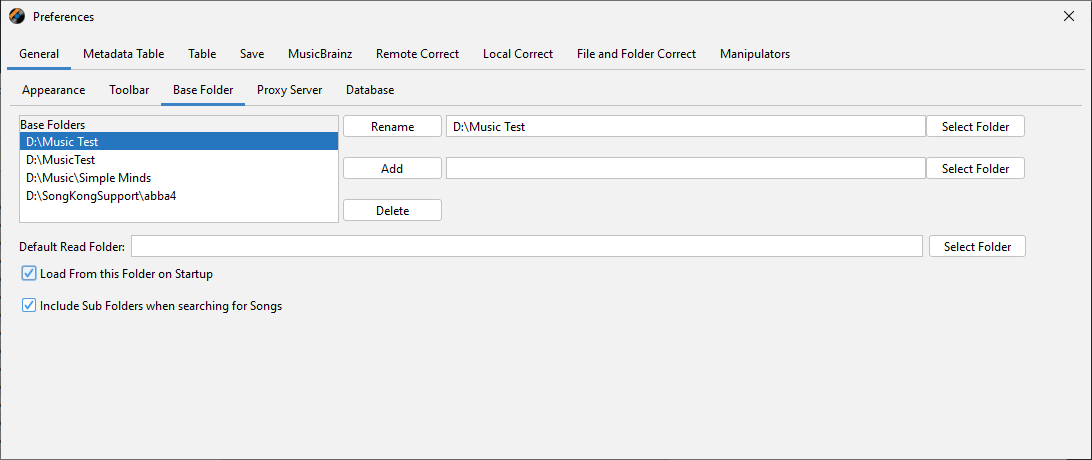
Task: Show the Appearance sub-tab
Action: (x=53, y=90)
